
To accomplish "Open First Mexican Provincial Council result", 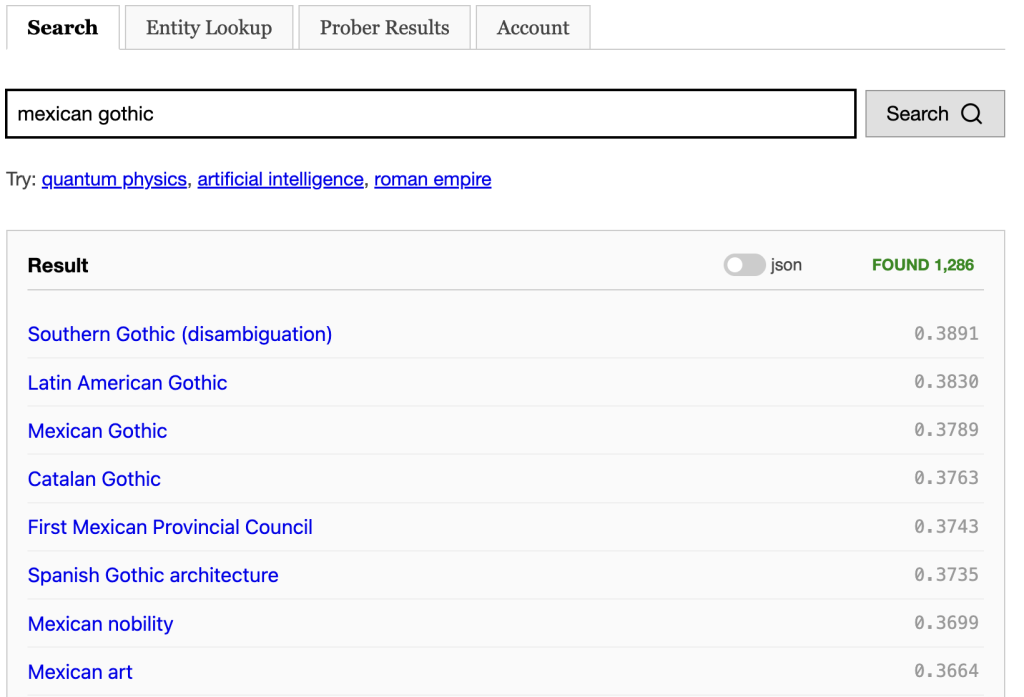I will pyautogui.click(x=170, y=527).
